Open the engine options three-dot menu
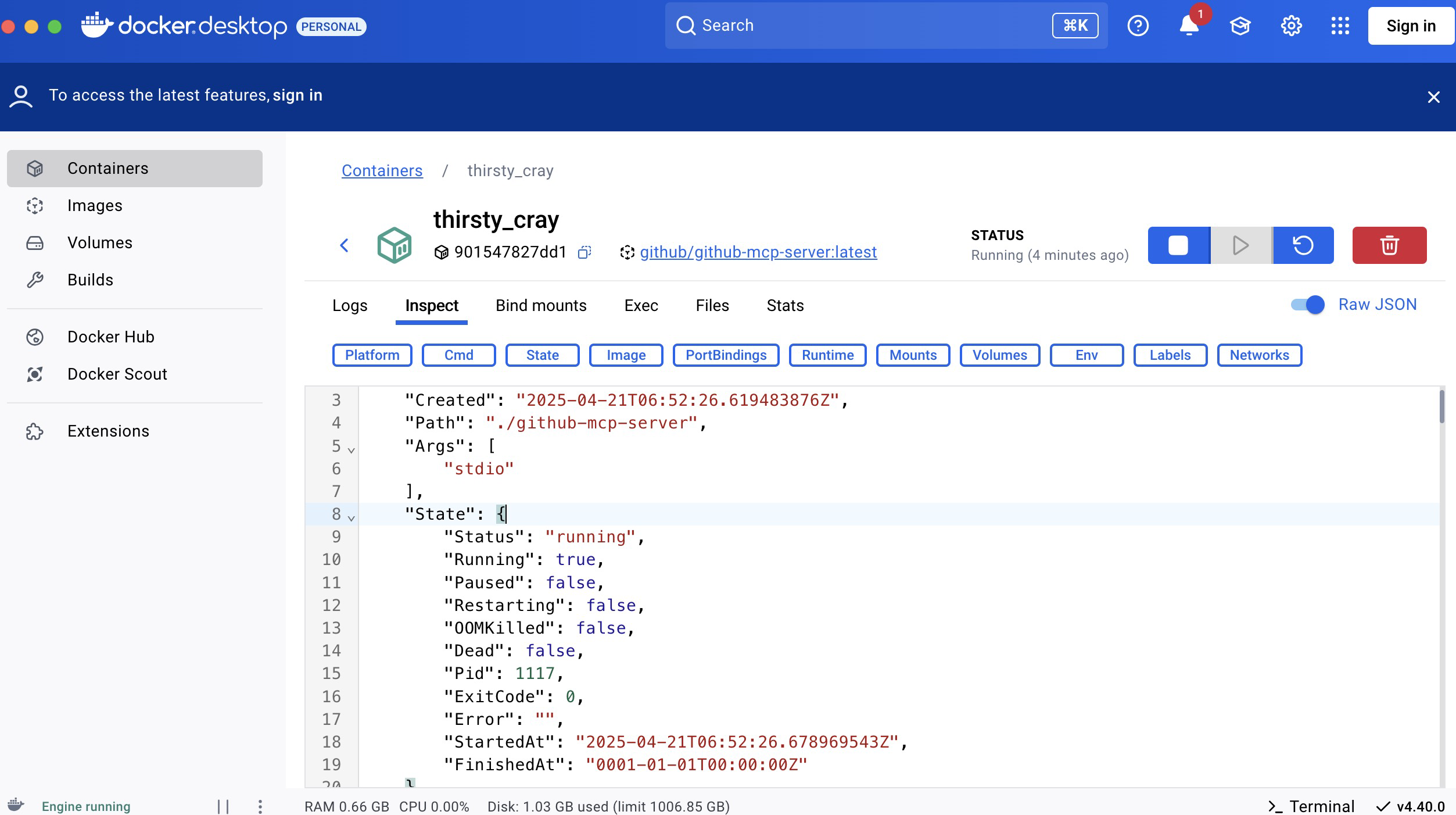The image size is (1456, 815). tap(260, 806)
